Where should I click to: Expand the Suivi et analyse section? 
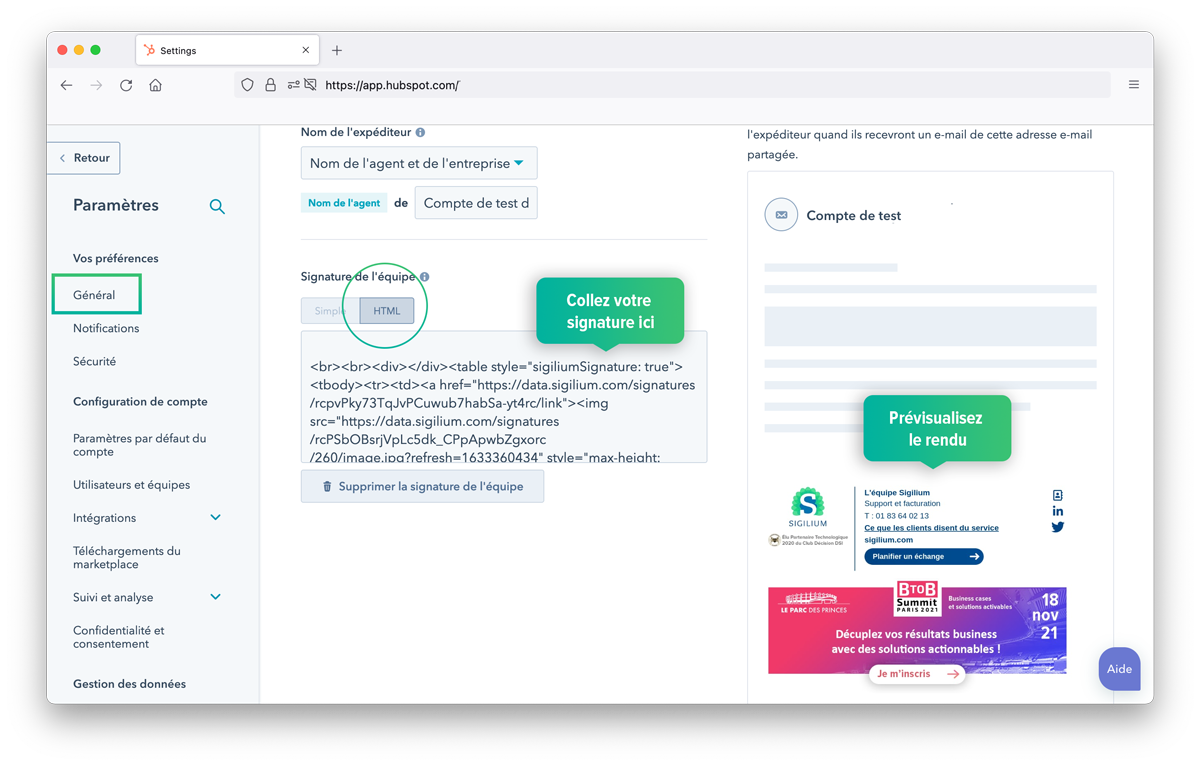coord(216,597)
